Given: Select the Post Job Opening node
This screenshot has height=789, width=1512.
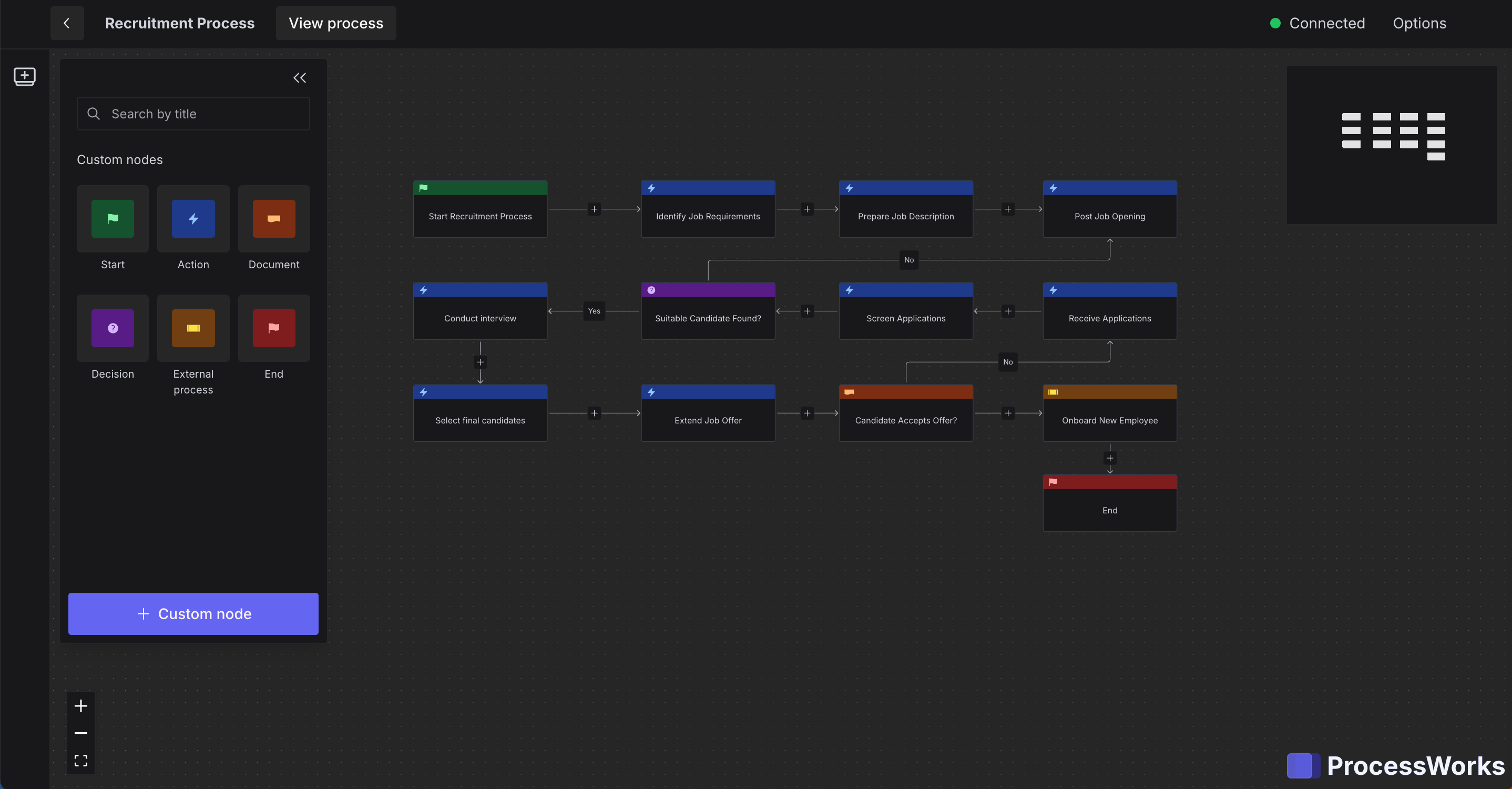Looking at the screenshot, I should (x=1109, y=209).
